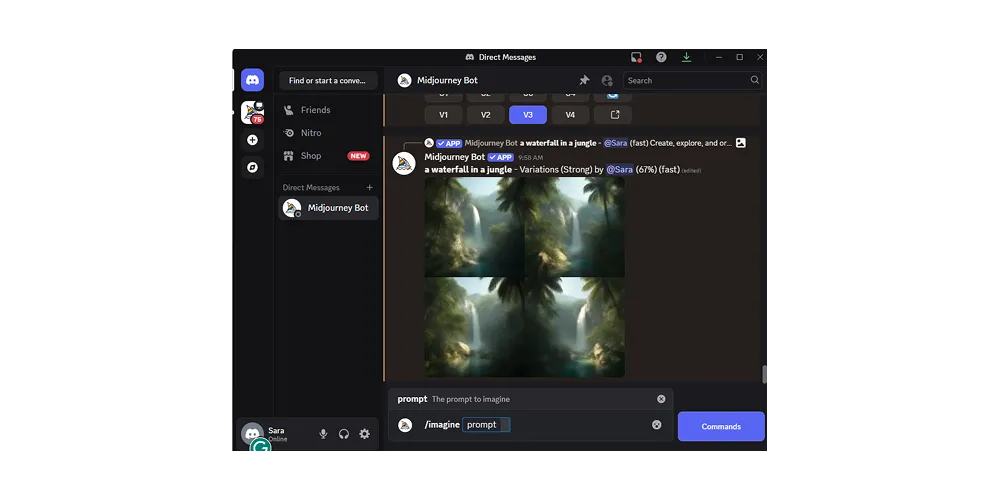This screenshot has height=500, width=1000.
Task: Click the @Sara mention in Variations message
Action: pyautogui.click(x=619, y=170)
